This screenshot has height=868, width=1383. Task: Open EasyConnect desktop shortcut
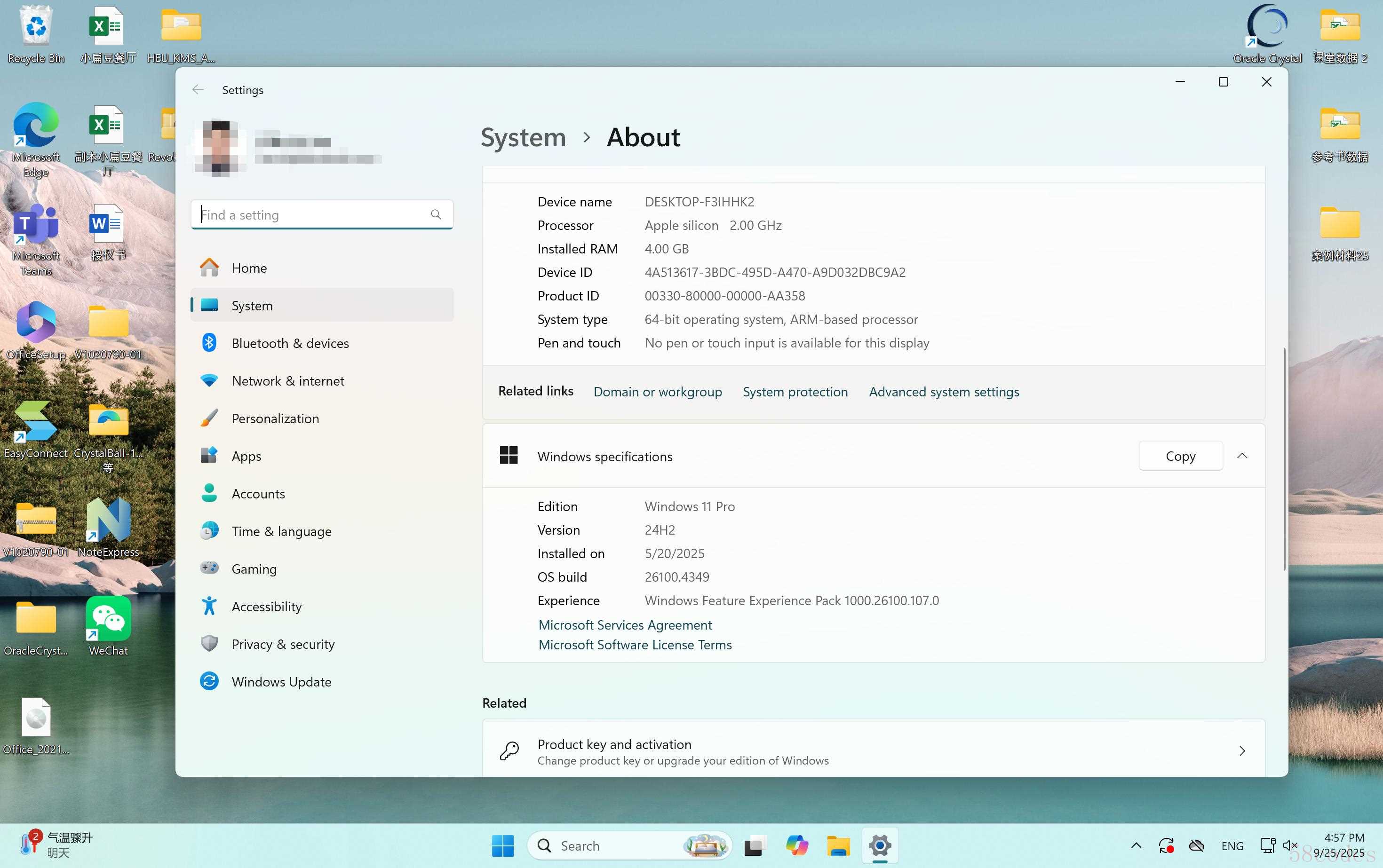[x=36, y=429]
